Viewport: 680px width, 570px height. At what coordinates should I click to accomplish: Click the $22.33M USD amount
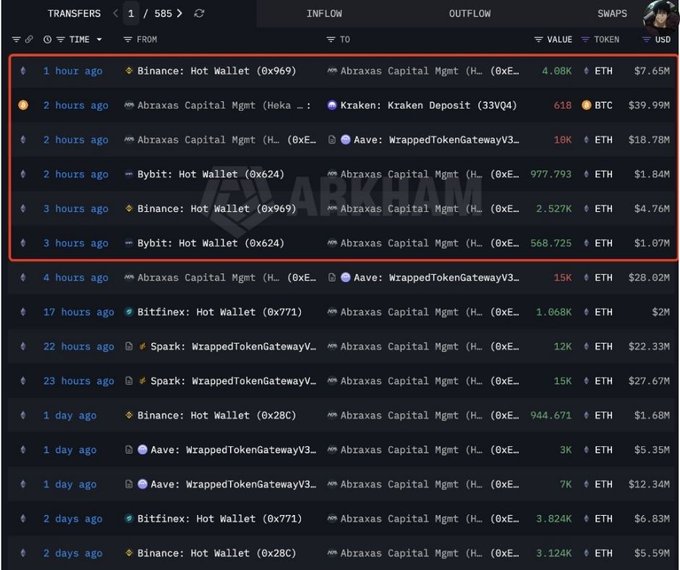[649, 347]
